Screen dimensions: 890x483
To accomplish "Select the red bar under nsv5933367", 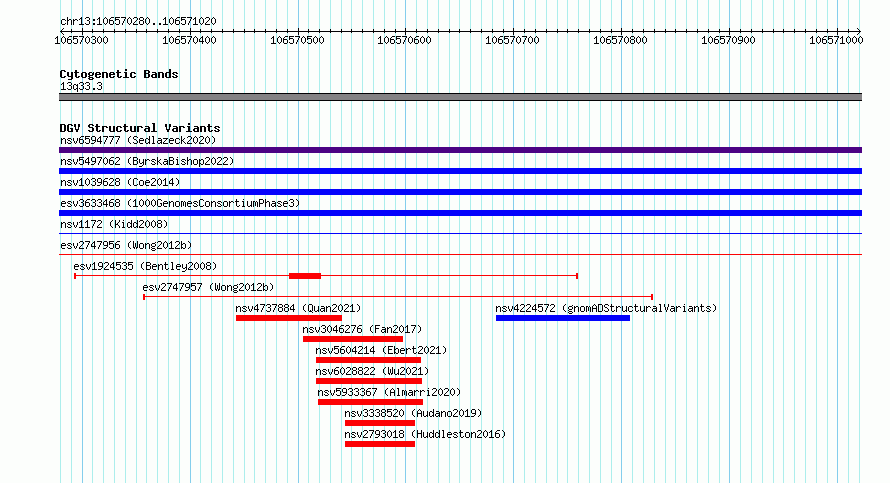I will 371,402.
